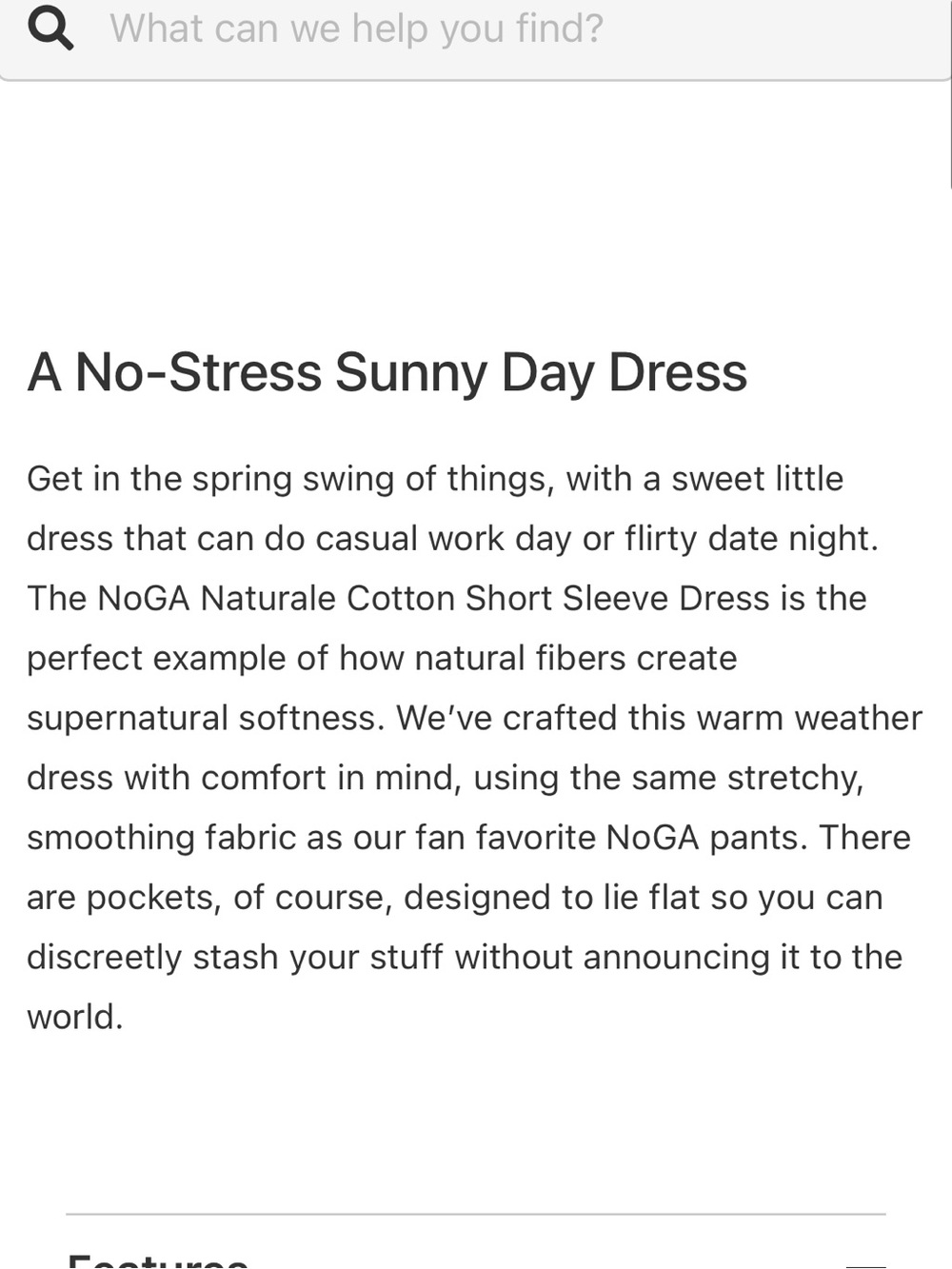
Task: Collapse the Features section with minus icon
Action: (865, 1264)
